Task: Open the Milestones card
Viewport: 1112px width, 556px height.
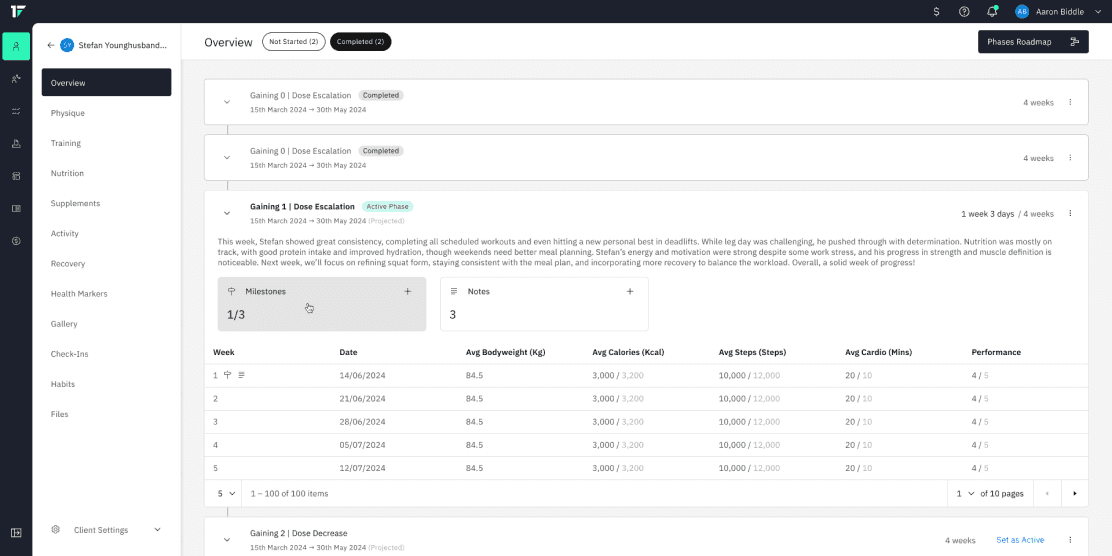Action: pos(321,304)
